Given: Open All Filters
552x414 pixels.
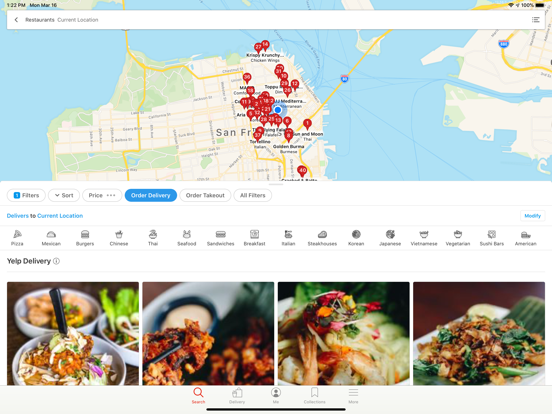Looking at the screenshot, I should [x=252, y=195].
